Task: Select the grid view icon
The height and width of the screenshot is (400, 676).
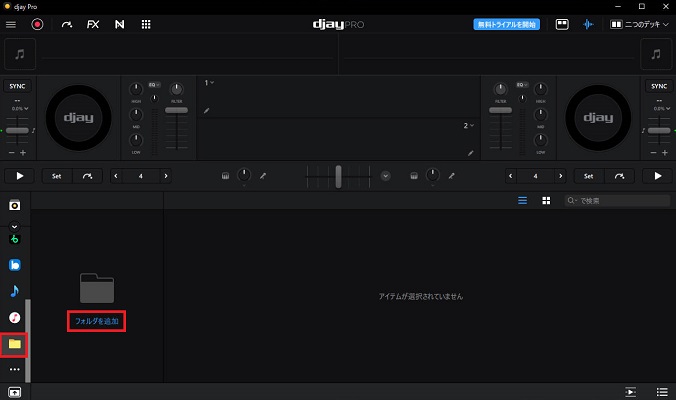Action: pyautogui.click(x=546, y=200)
